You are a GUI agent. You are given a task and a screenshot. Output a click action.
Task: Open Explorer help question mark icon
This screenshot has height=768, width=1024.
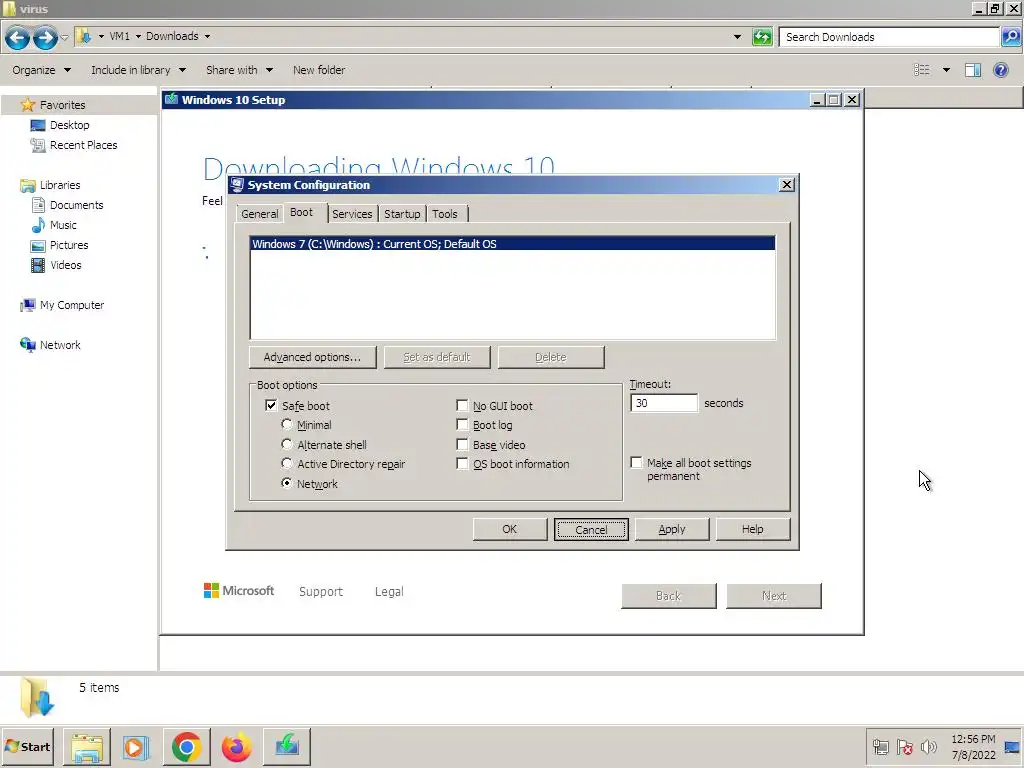pos(1000,70)
